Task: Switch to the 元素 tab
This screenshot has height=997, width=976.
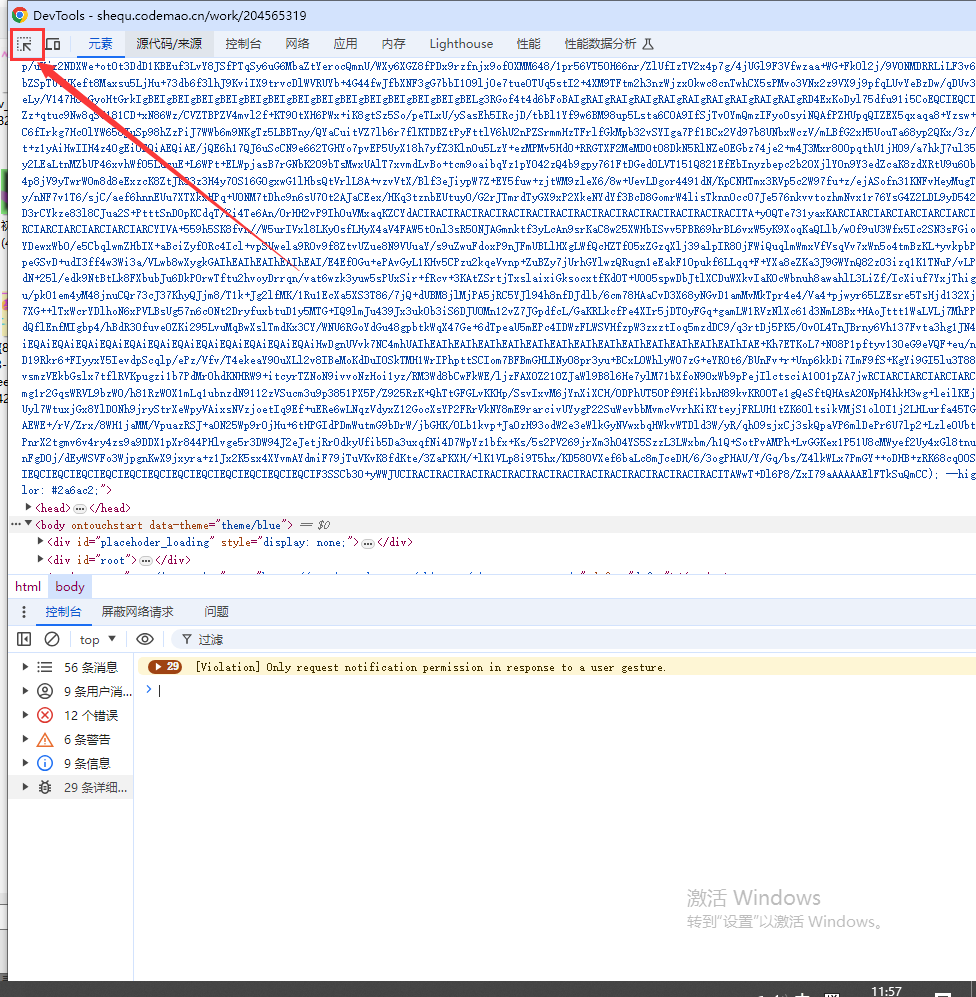Action: tap(100, 44)
